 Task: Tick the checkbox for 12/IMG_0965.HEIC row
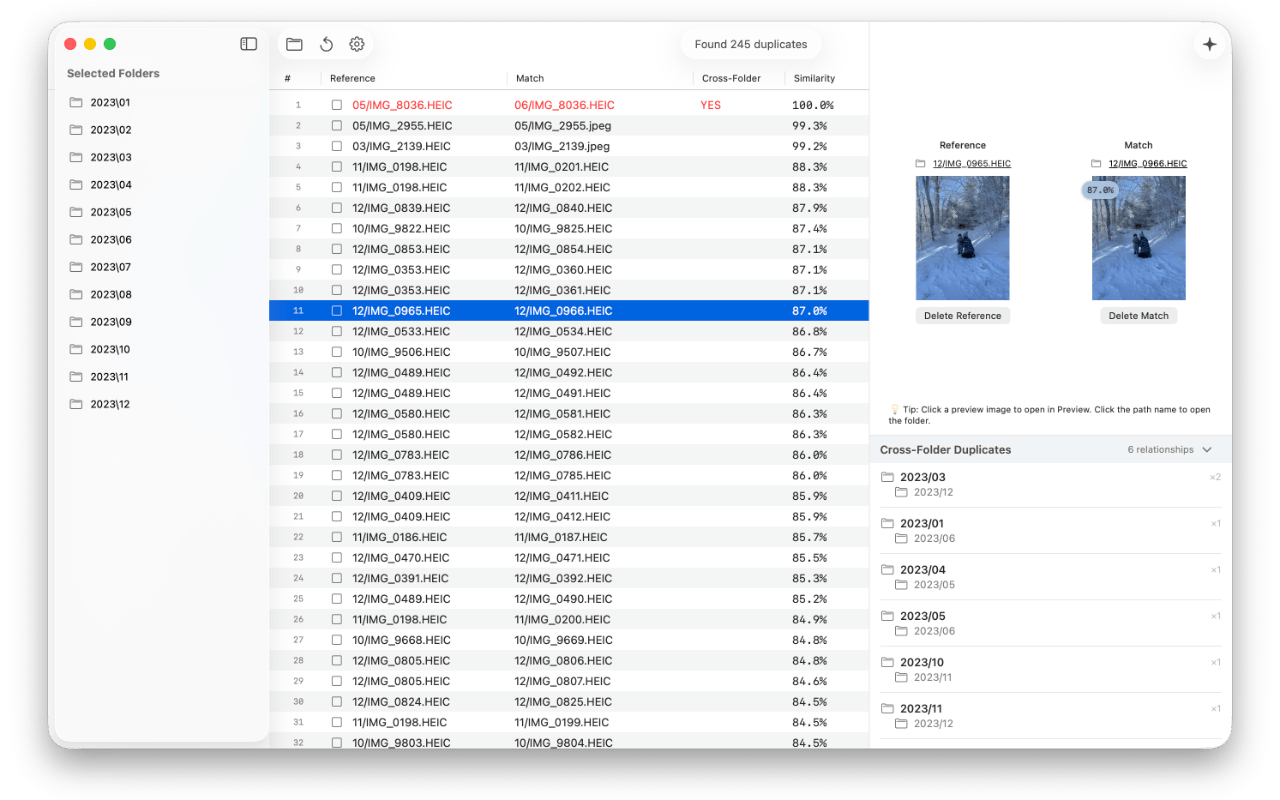pyautogui.click(x=337, y=311)
